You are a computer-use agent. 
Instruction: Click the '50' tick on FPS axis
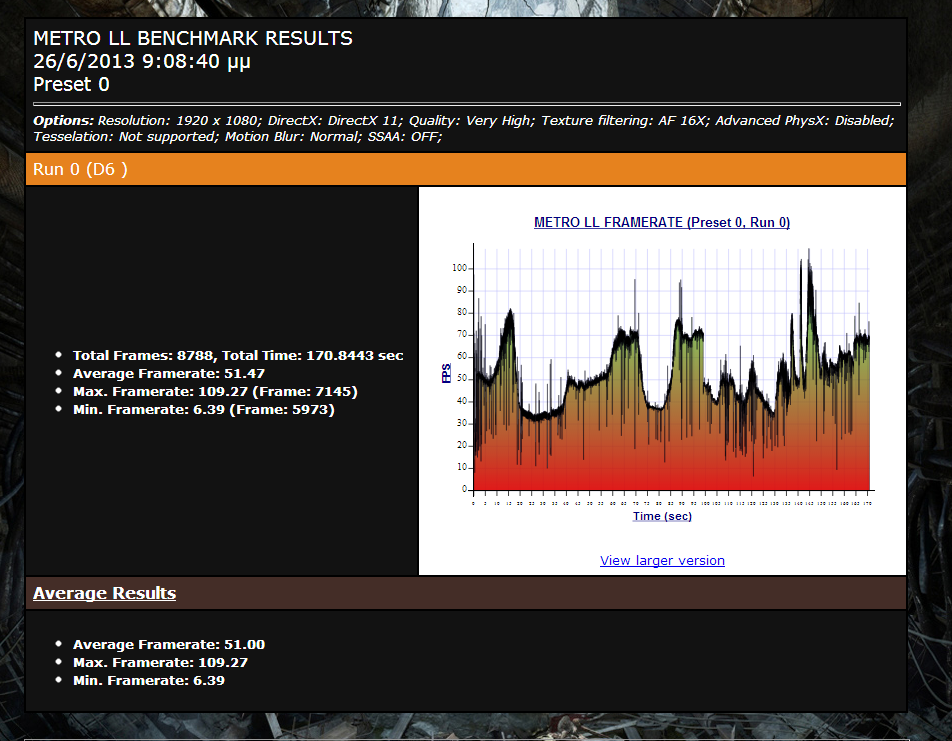tap(462, 378)
